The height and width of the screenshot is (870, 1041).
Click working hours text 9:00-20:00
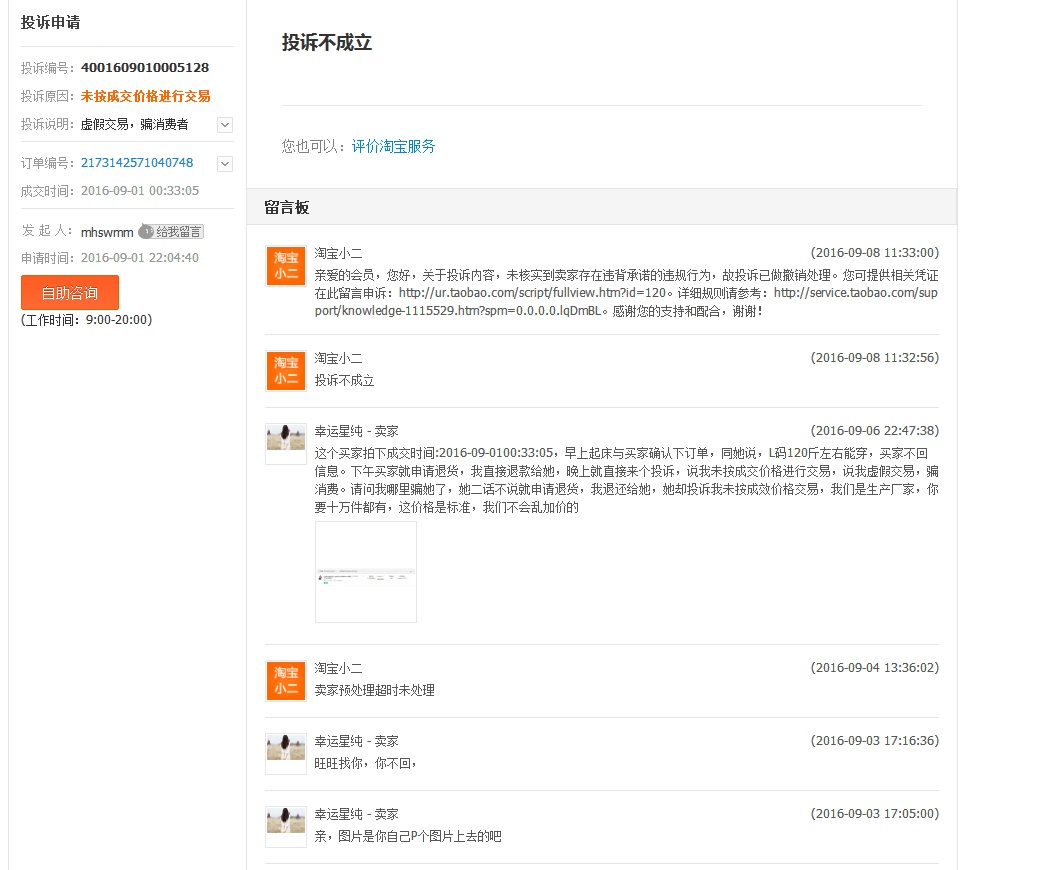[116, 320]
